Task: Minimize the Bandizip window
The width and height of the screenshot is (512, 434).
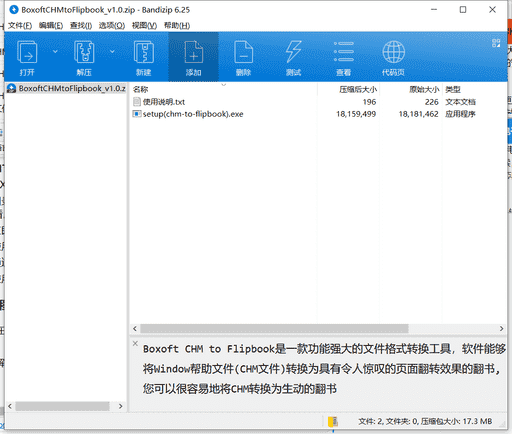Action: tap(434, 10)
